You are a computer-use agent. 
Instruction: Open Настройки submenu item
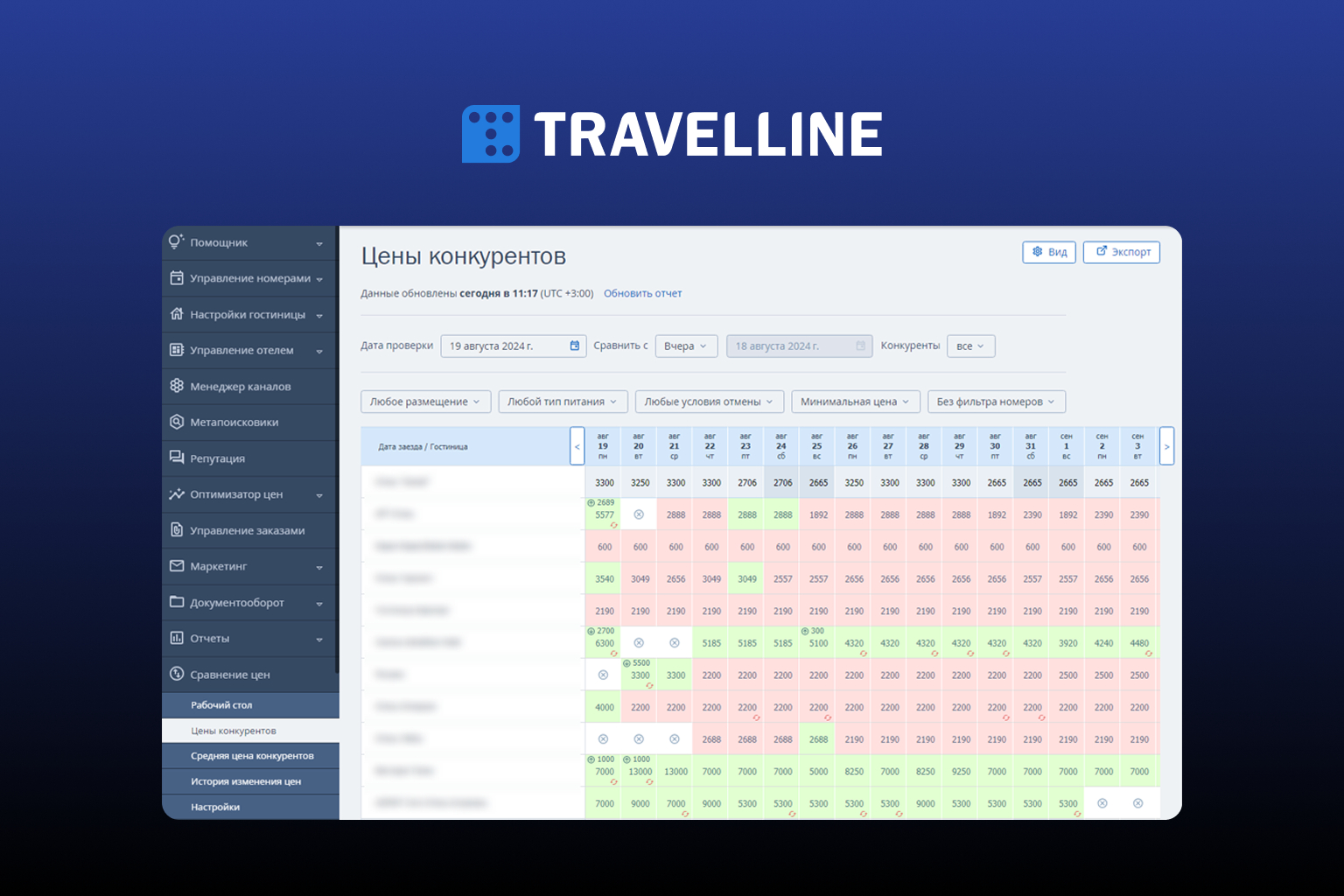[x=250, y=807]
